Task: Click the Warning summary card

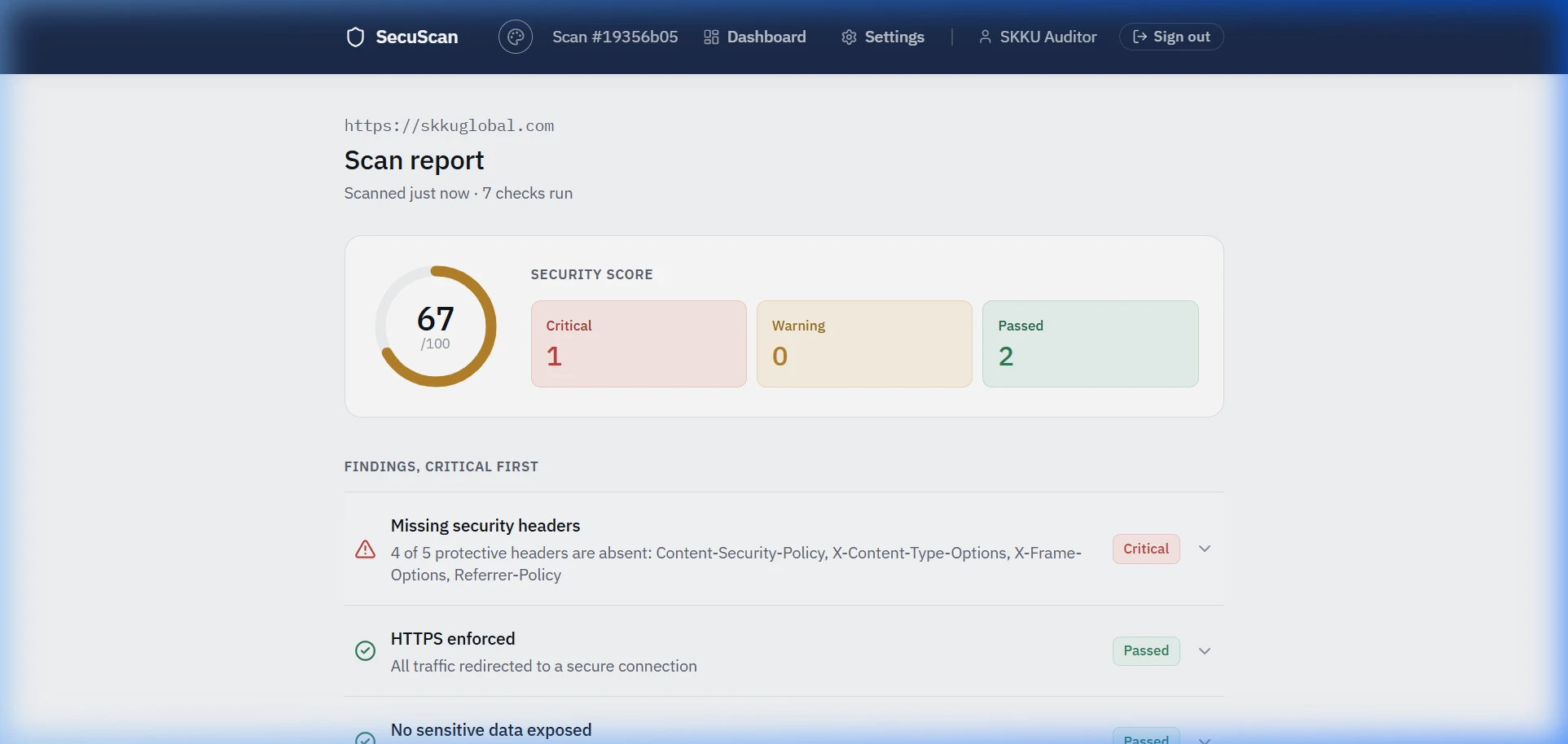Action: (864, 344)
